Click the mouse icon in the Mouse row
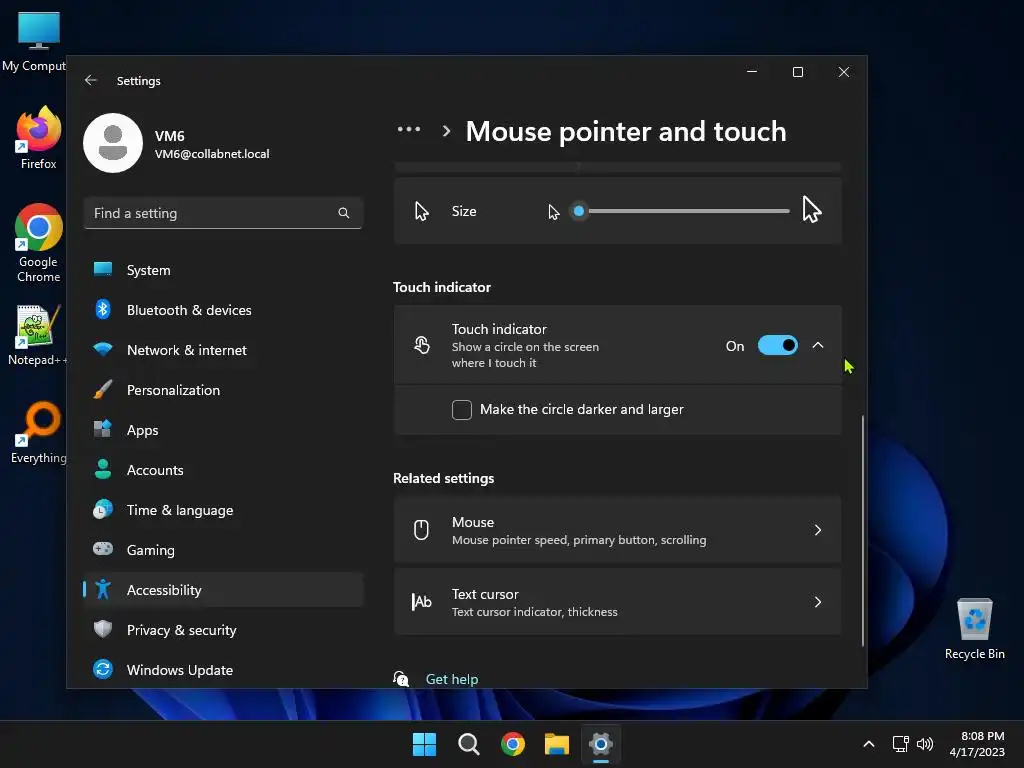The image size is (1024, 768). point(422,530)
